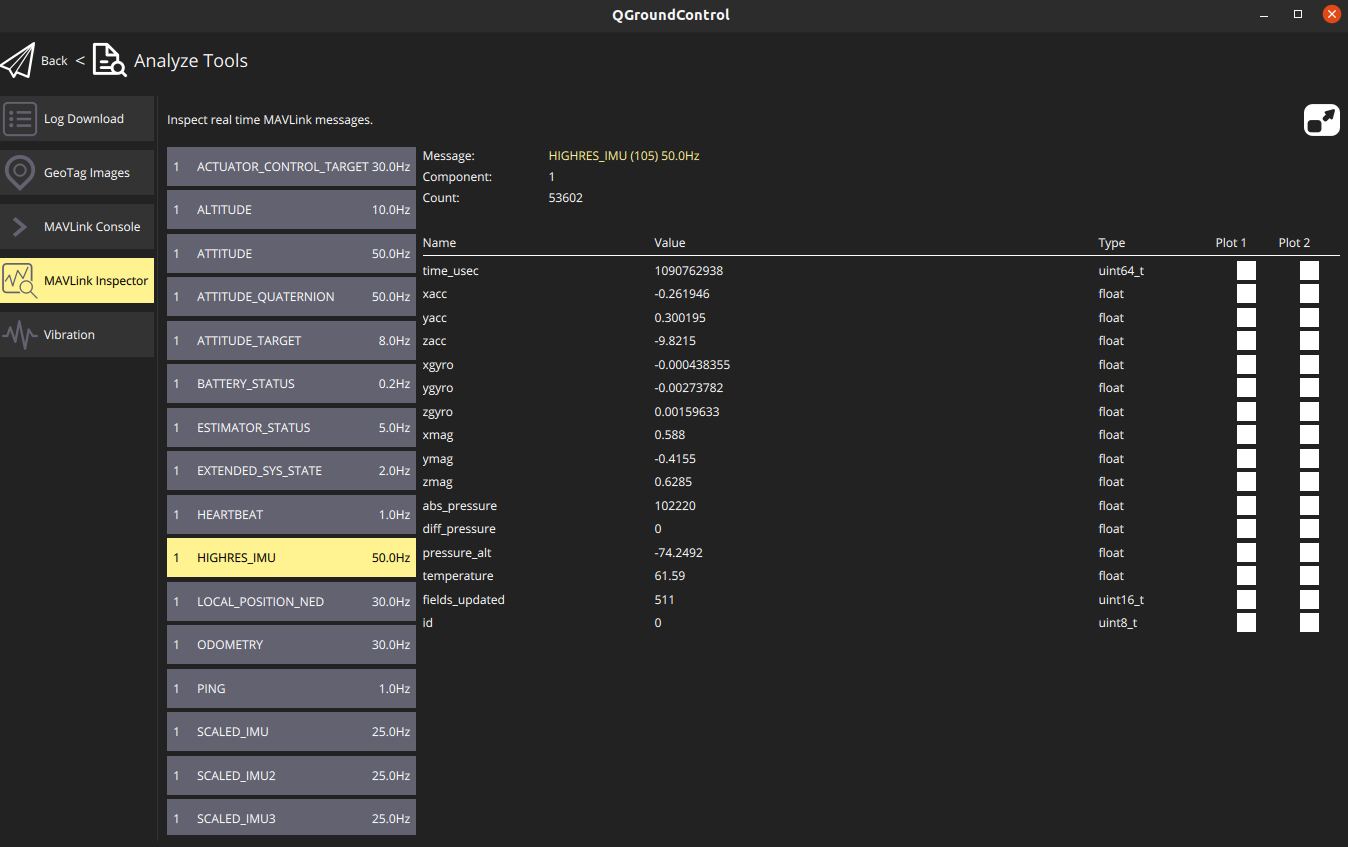The width and height of the screenshot is (1348, 847).
Task: Select the highlighted HIGHRES_IMU message
Action: (x=291, y=558)
